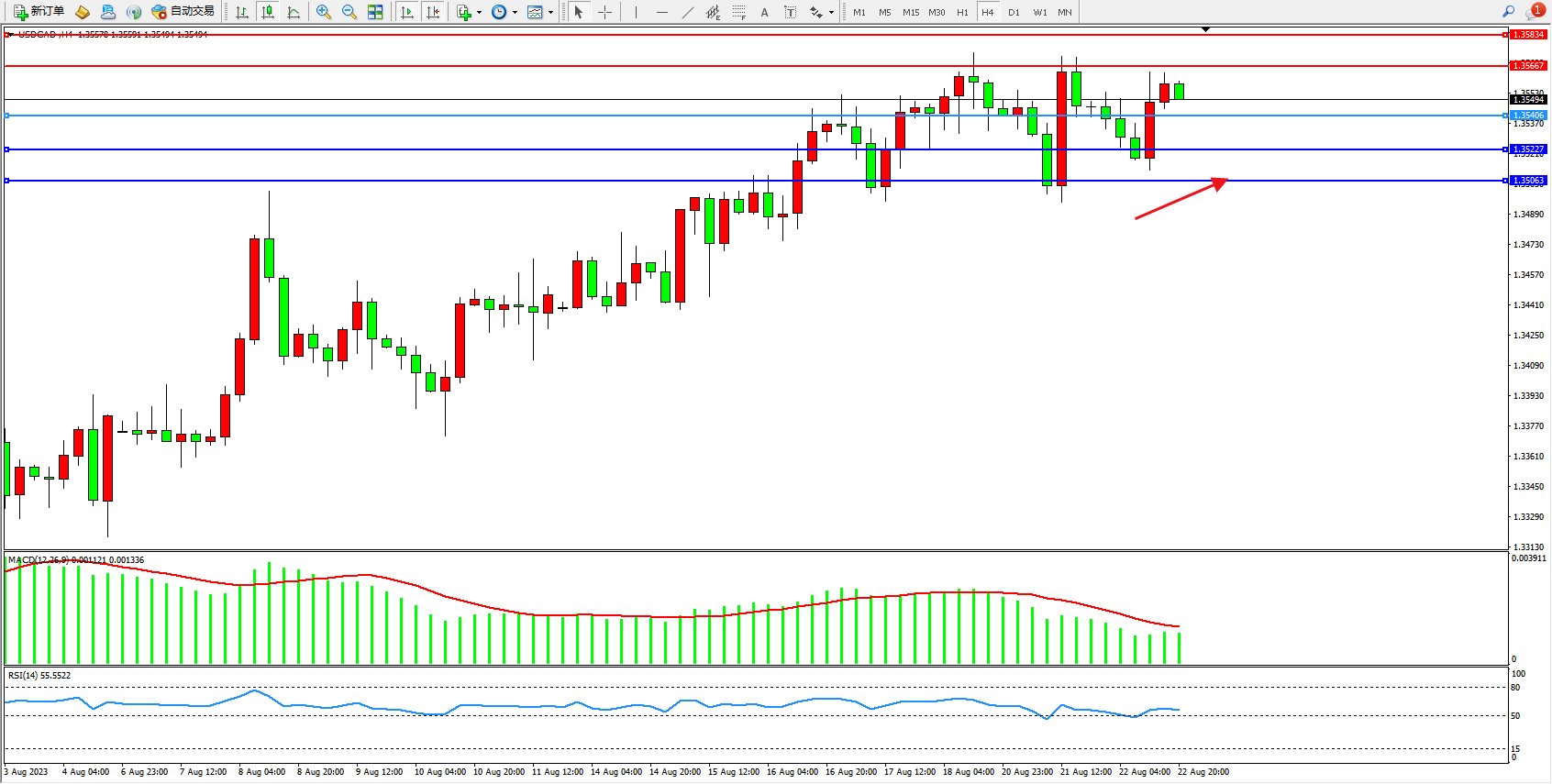Image resolution: width=1552 pixels, height=784 pixels.
Task: Toggle the chart auto scroll button
Action: 407,12
